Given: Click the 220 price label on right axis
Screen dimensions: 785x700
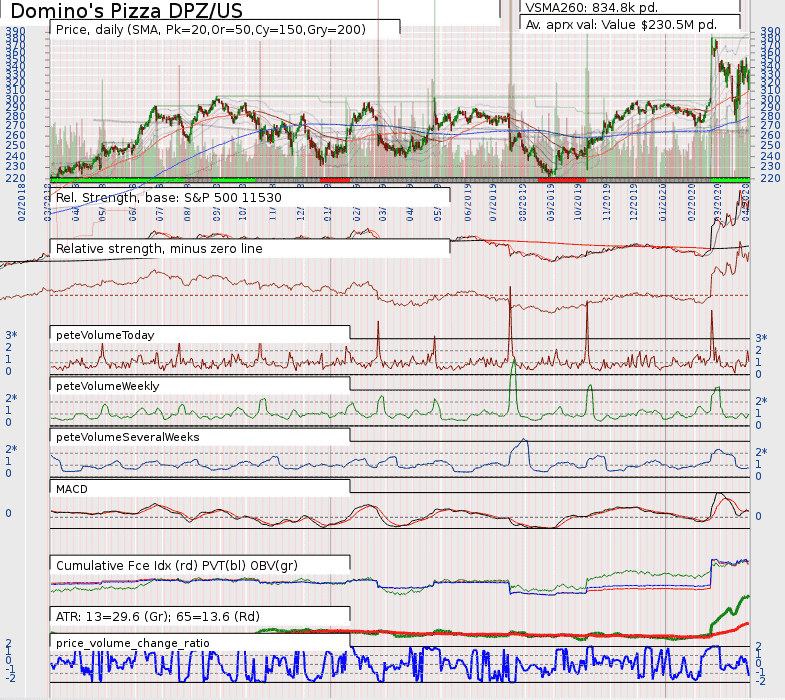Looking at the screenshot, I should pyautogui.click(x=770, y=178).
